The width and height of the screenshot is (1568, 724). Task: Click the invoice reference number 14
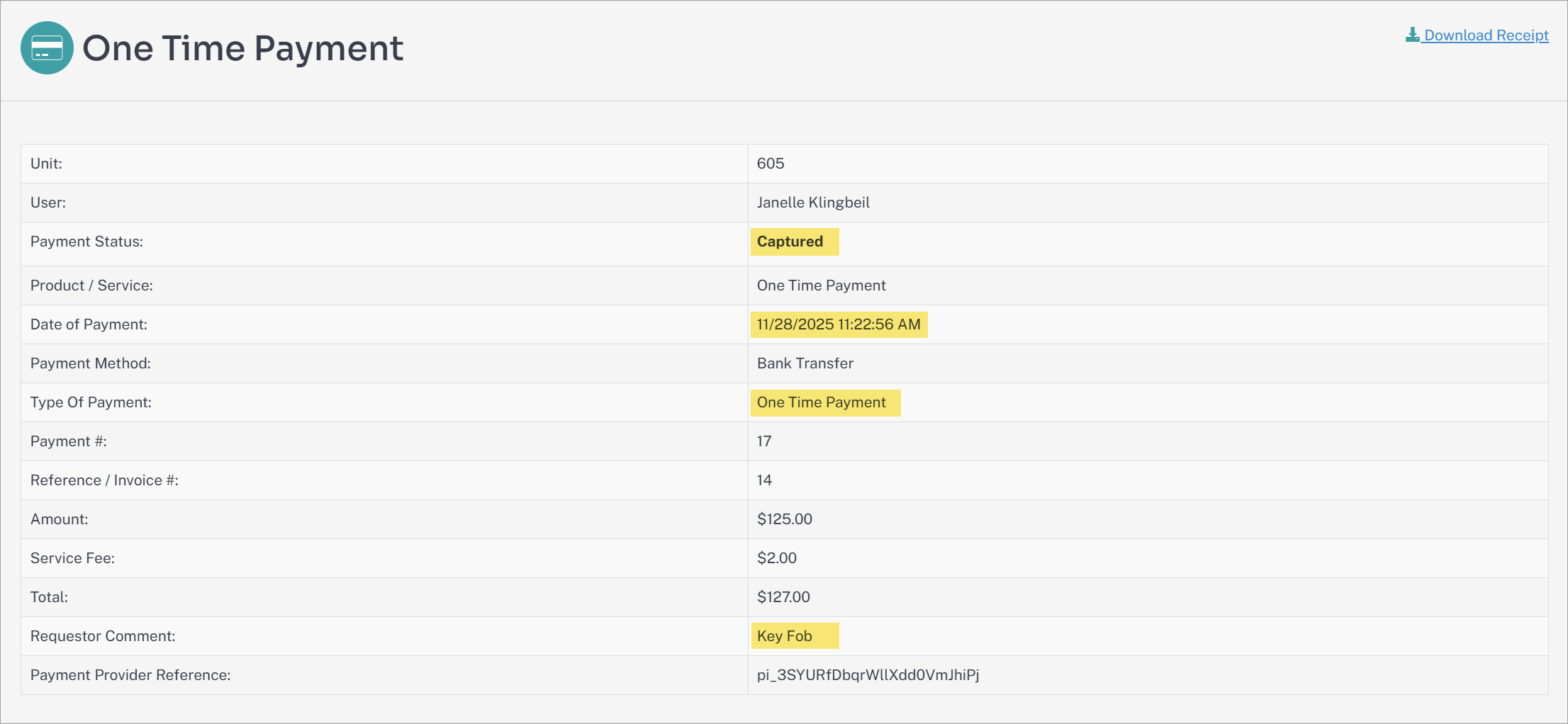click(764, 480)
